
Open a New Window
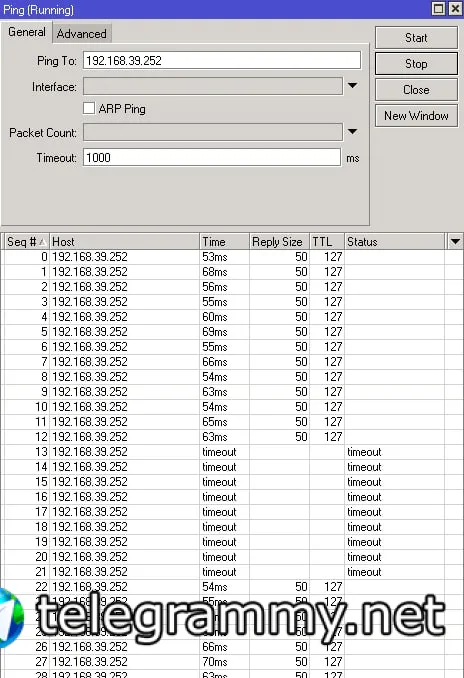coord(416,115)
